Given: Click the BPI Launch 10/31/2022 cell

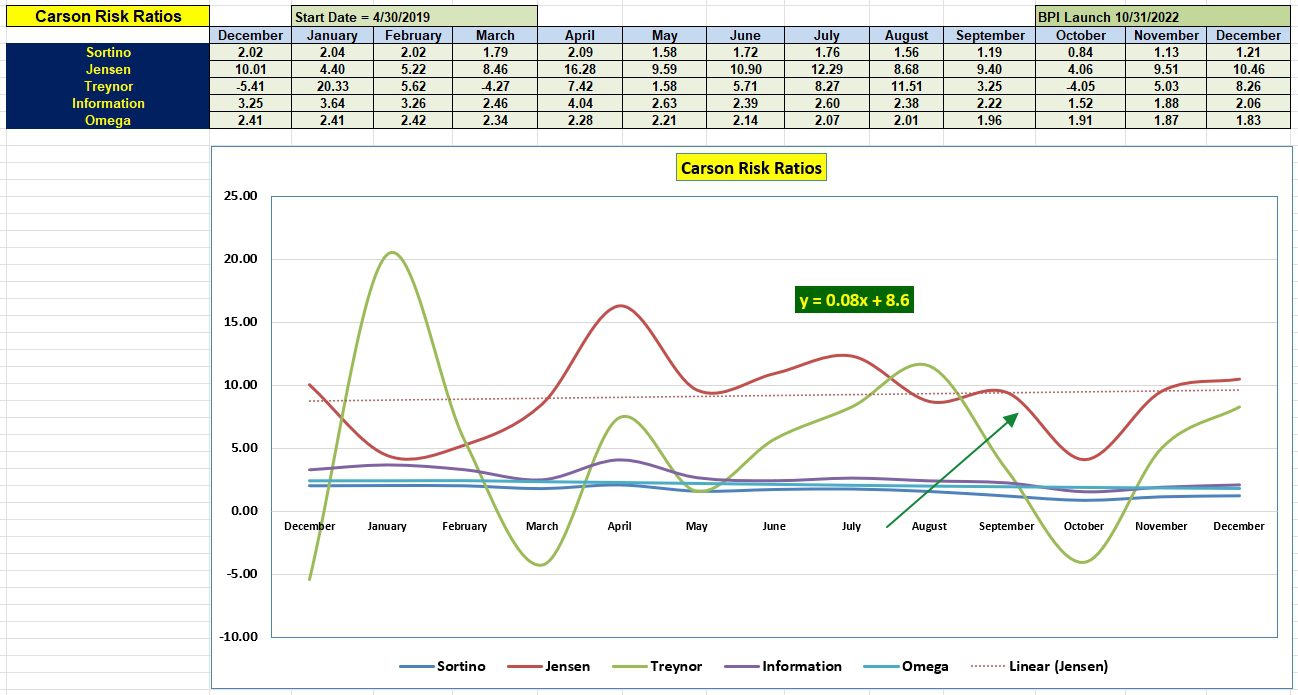Looking at the screenshot, I should point(1162,17).
